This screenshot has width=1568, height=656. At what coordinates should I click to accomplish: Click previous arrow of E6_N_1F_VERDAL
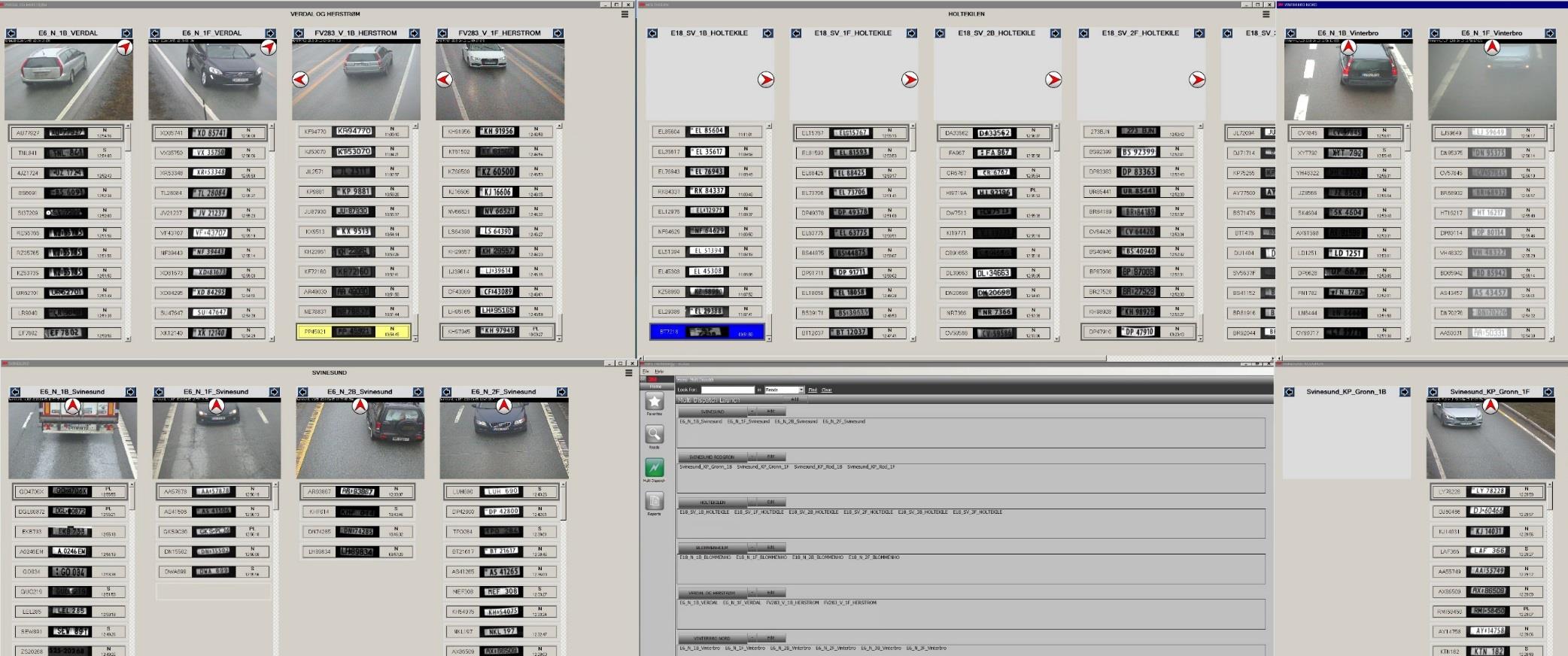tap(155, 33)
